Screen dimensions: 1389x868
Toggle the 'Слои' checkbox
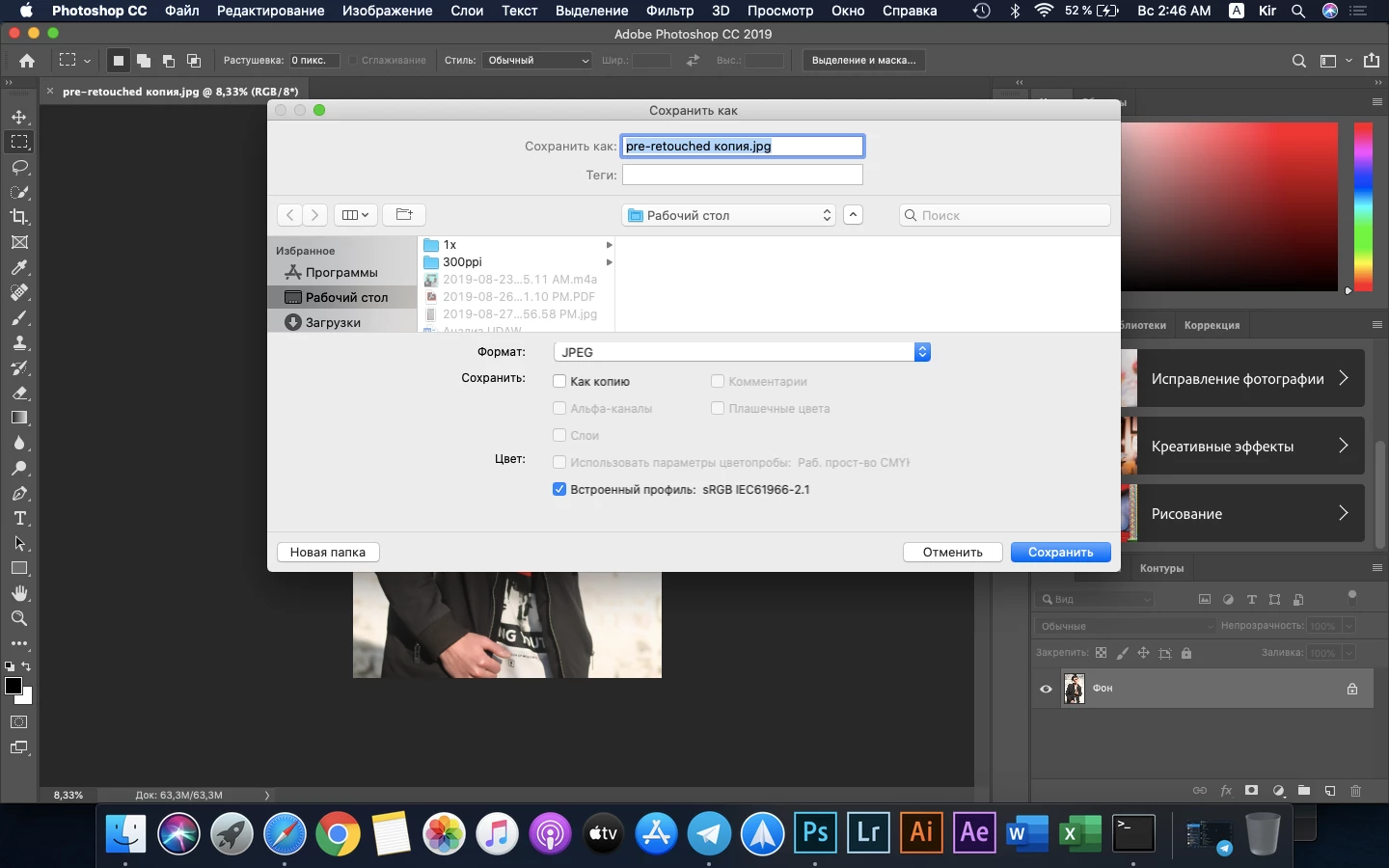click(x=559, y=436)
